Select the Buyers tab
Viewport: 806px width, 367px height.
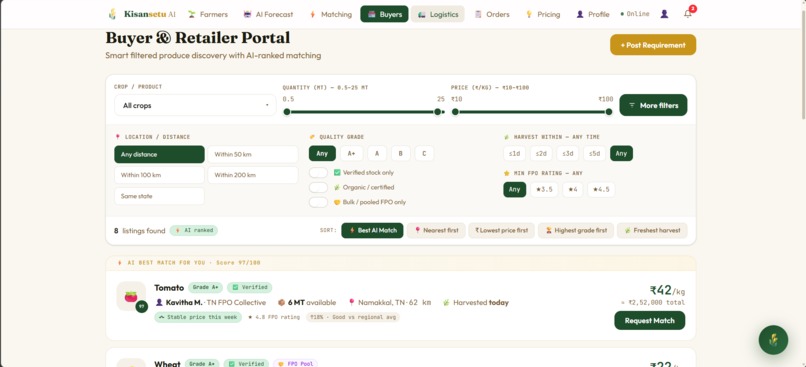click(x=384, y=14)
